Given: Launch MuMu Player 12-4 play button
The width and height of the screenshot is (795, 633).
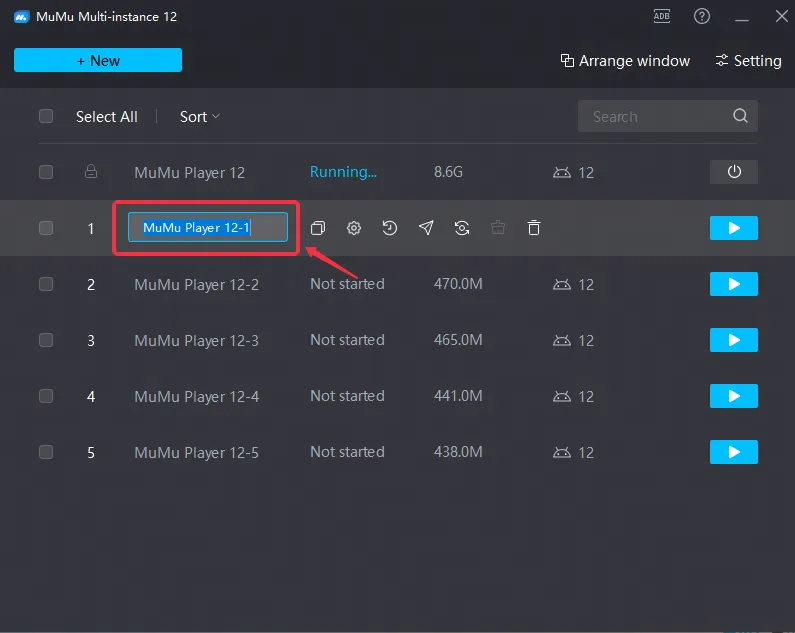Looking at the screenshot, I should pos(734,396).
